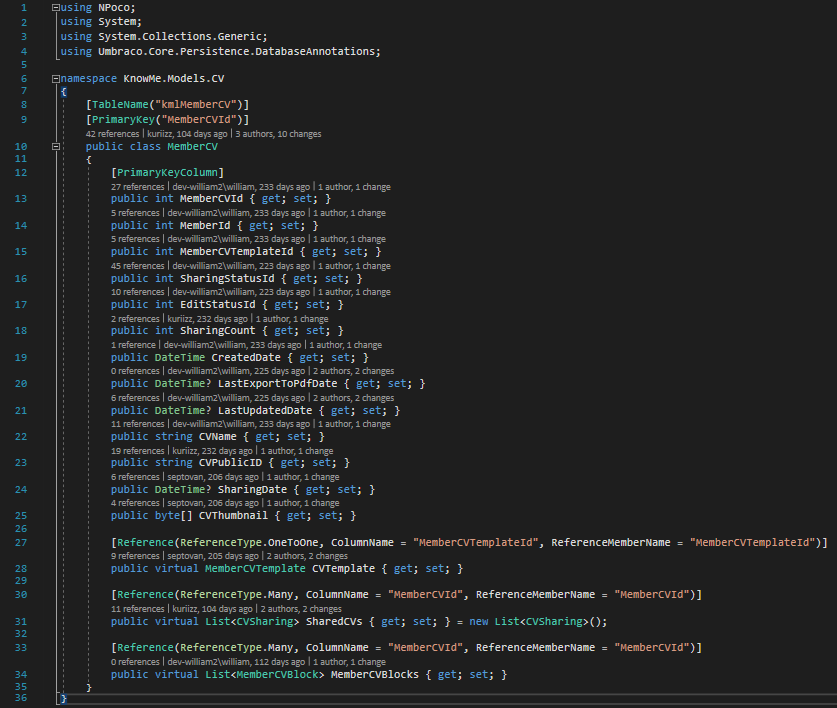Click the MemberCVTemplate type name
The image size is (837, 708).
click(x=255, y=569)
